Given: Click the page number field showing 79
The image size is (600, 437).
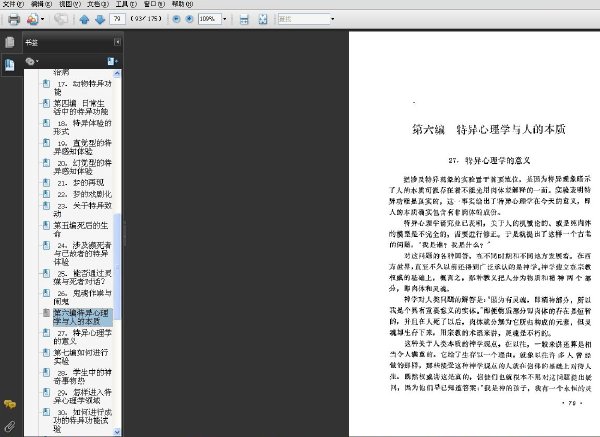Looking at the screenshot, I should (x=117, y=18).
